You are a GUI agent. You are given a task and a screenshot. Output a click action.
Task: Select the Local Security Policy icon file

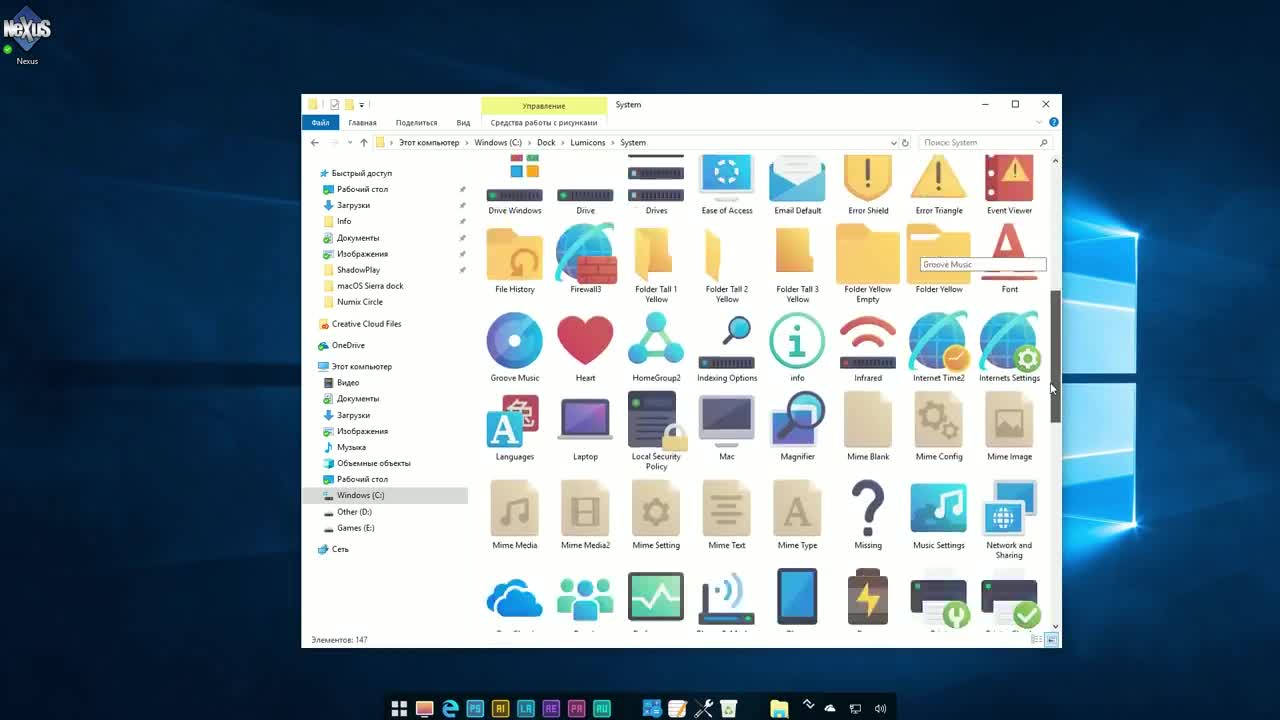tap(656, 430)
